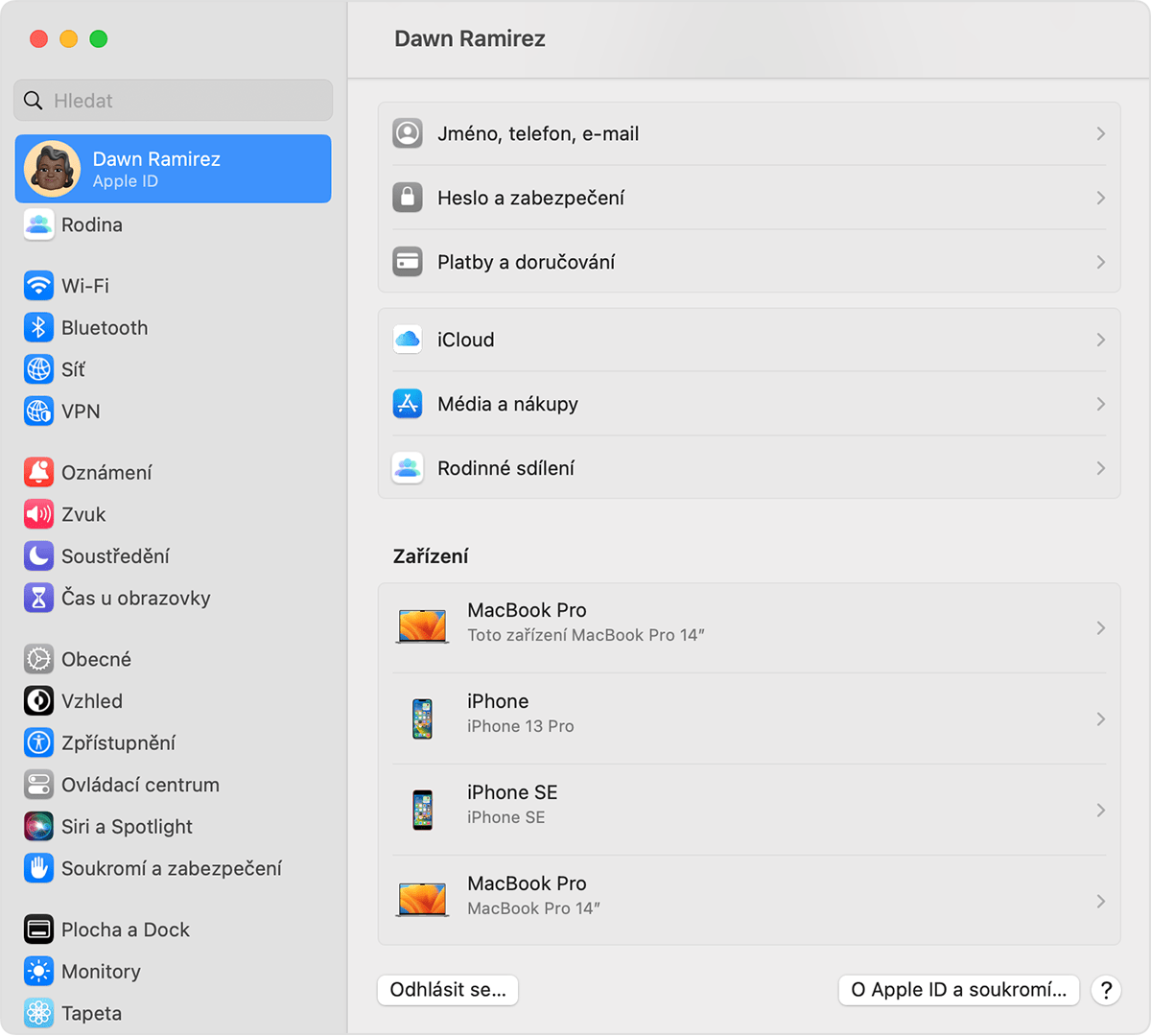Select Oznámení bell icon

[x=38, y=473]
